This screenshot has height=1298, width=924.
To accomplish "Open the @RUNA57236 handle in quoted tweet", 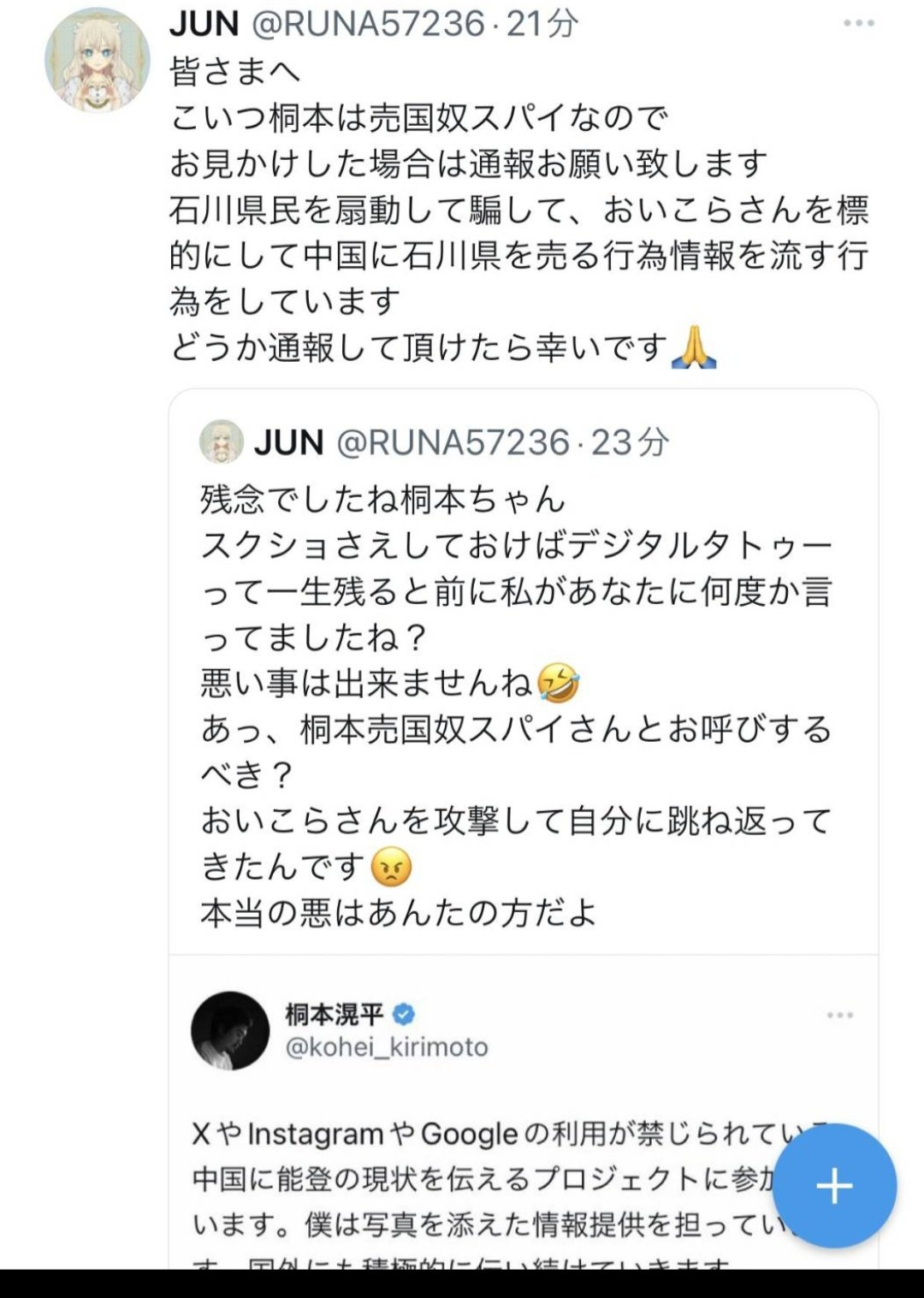I will 453,442.
